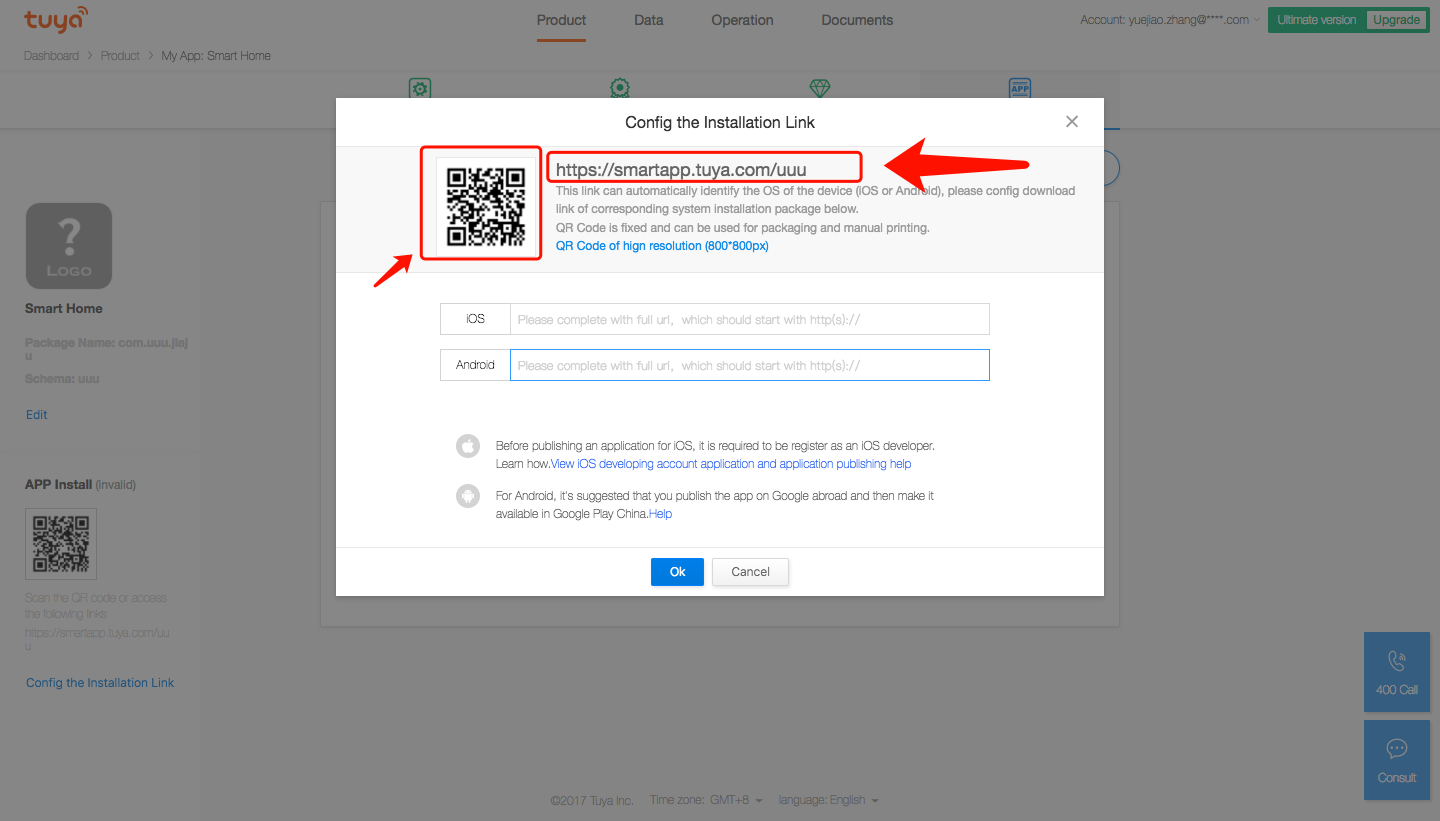Image resolution: width=1440 pixels, height=821 pixels.
Task: Open the Documents tab
Action: coord(857,20)
